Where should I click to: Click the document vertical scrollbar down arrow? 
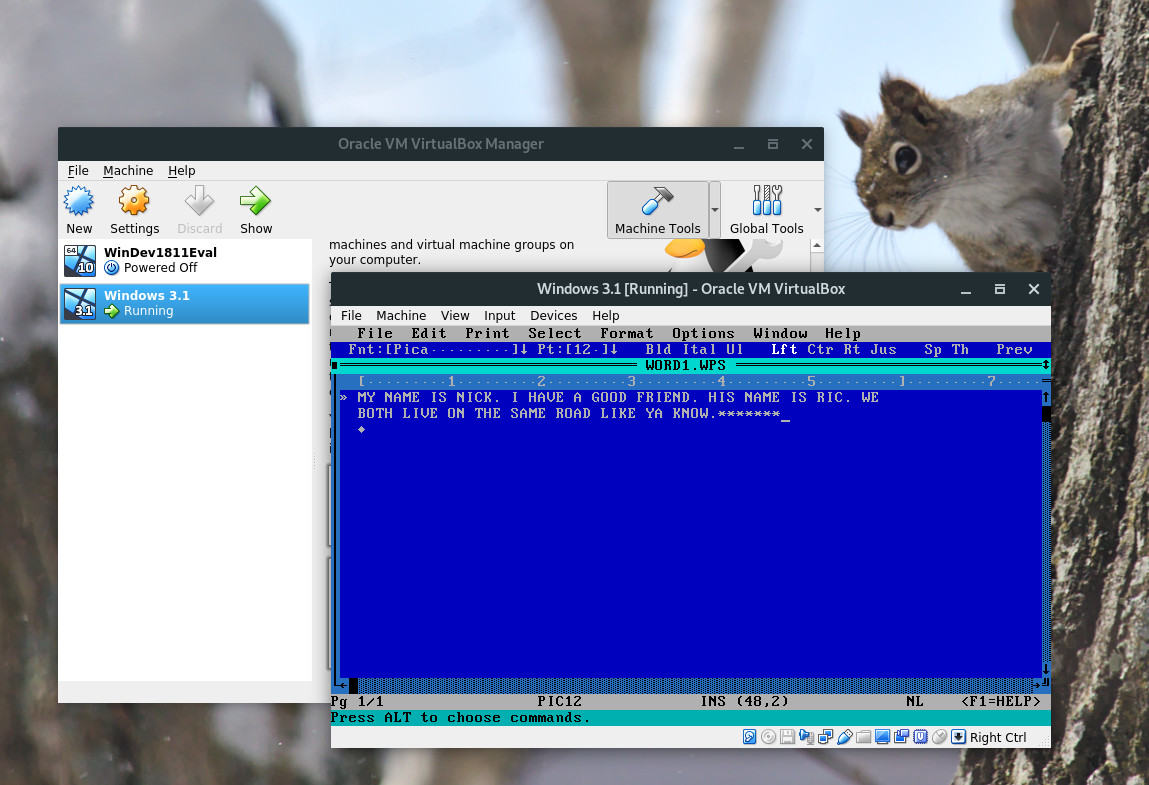tap(1046, 669)
